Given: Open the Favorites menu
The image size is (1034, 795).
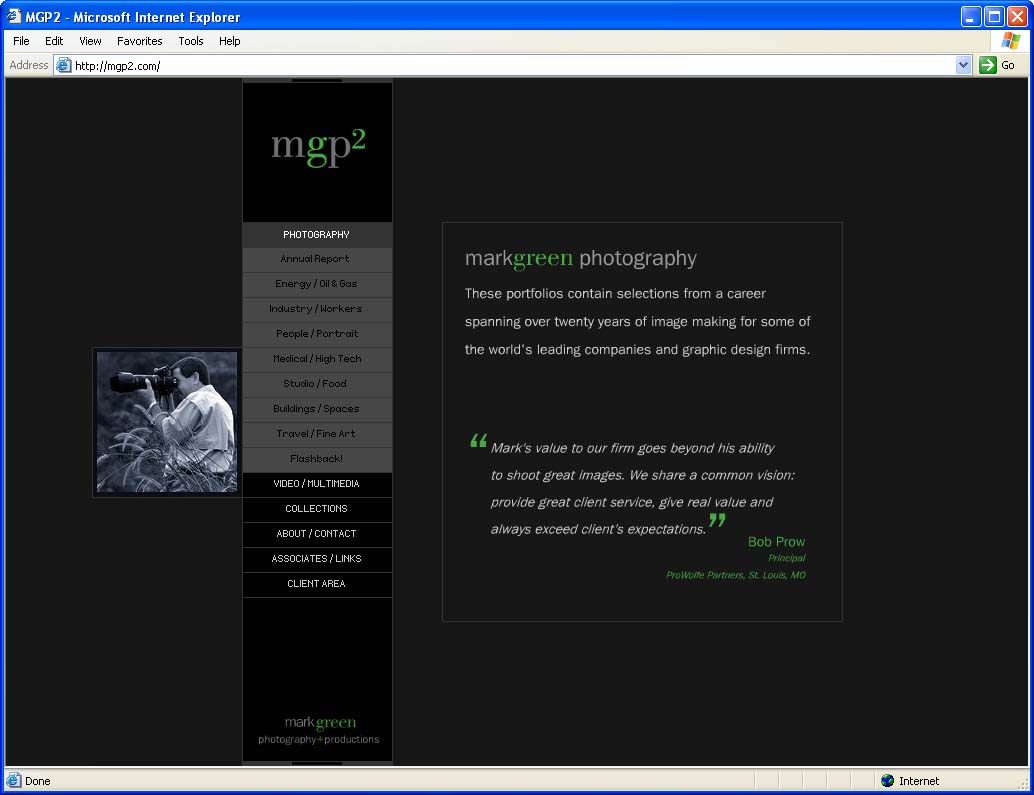Looking at the screenshot, I should 139,41.
